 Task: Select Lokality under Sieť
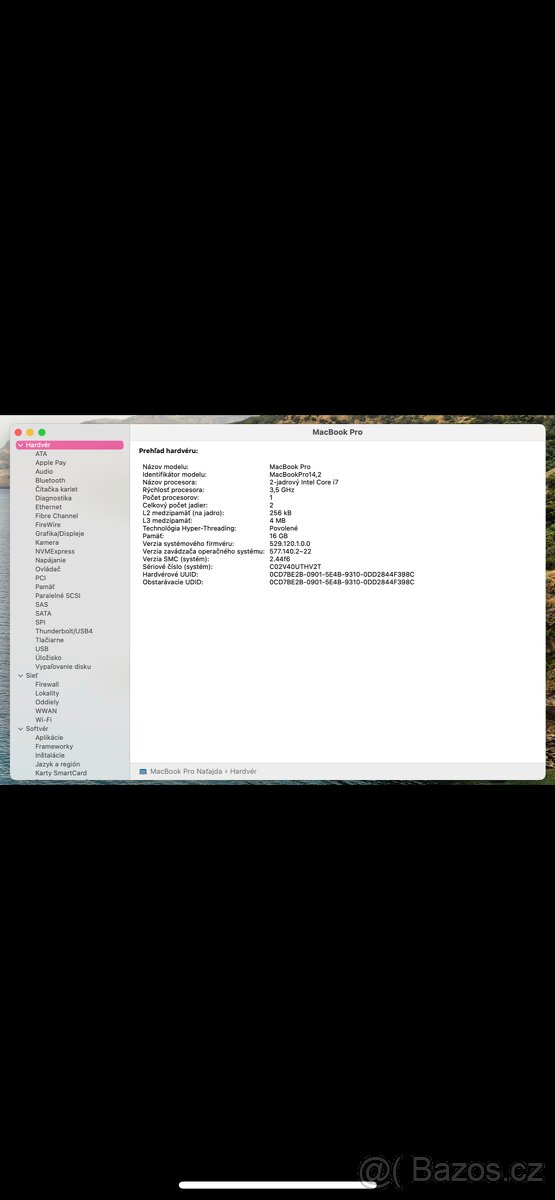pos(47,693)
